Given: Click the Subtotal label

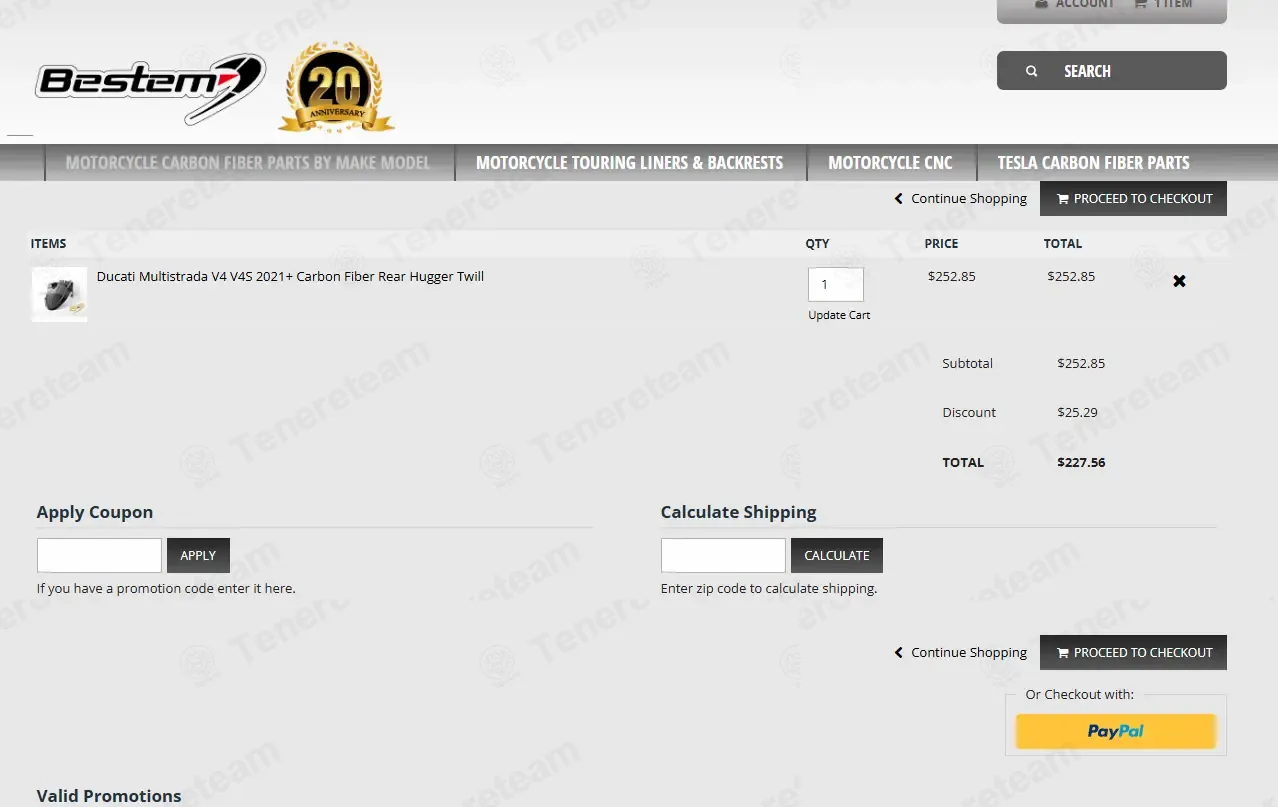Looking at the screenshot, I should pyautogui.click(x=967, y=363).
